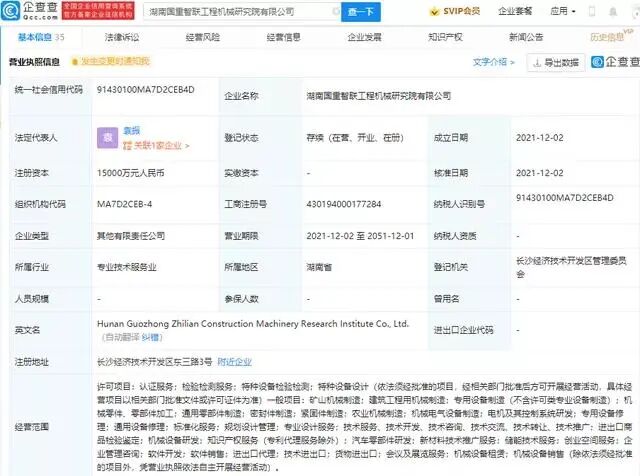Screen dimensions: 640x476
Task: Open the notifications bell icon
Action: pos(613,12)
